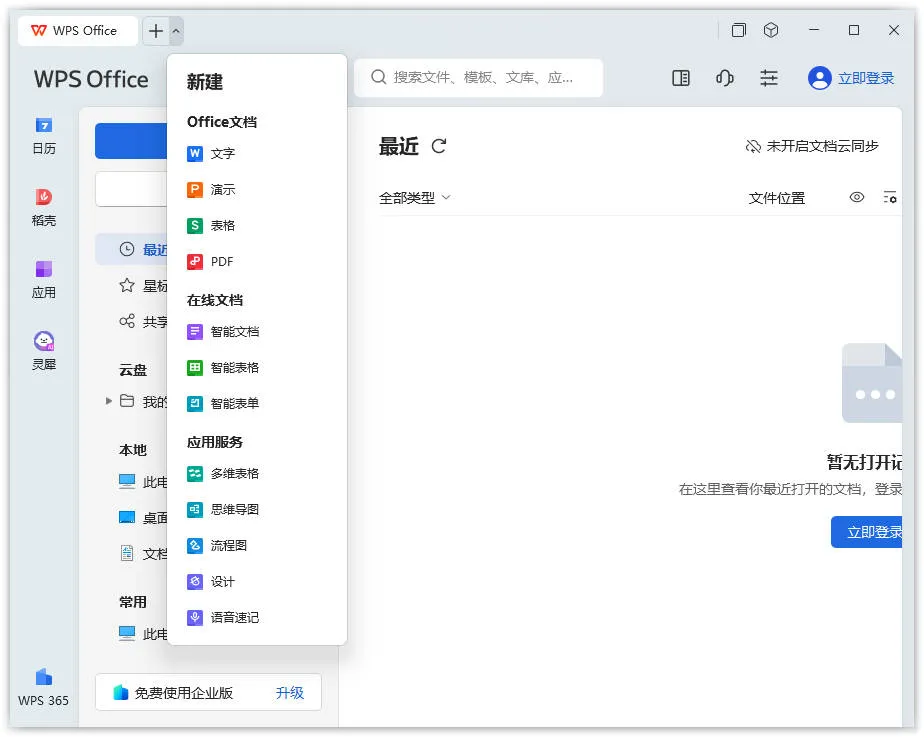Open the 灵犀 AI assistant icon
924x737 pixels.
point(43,351)
